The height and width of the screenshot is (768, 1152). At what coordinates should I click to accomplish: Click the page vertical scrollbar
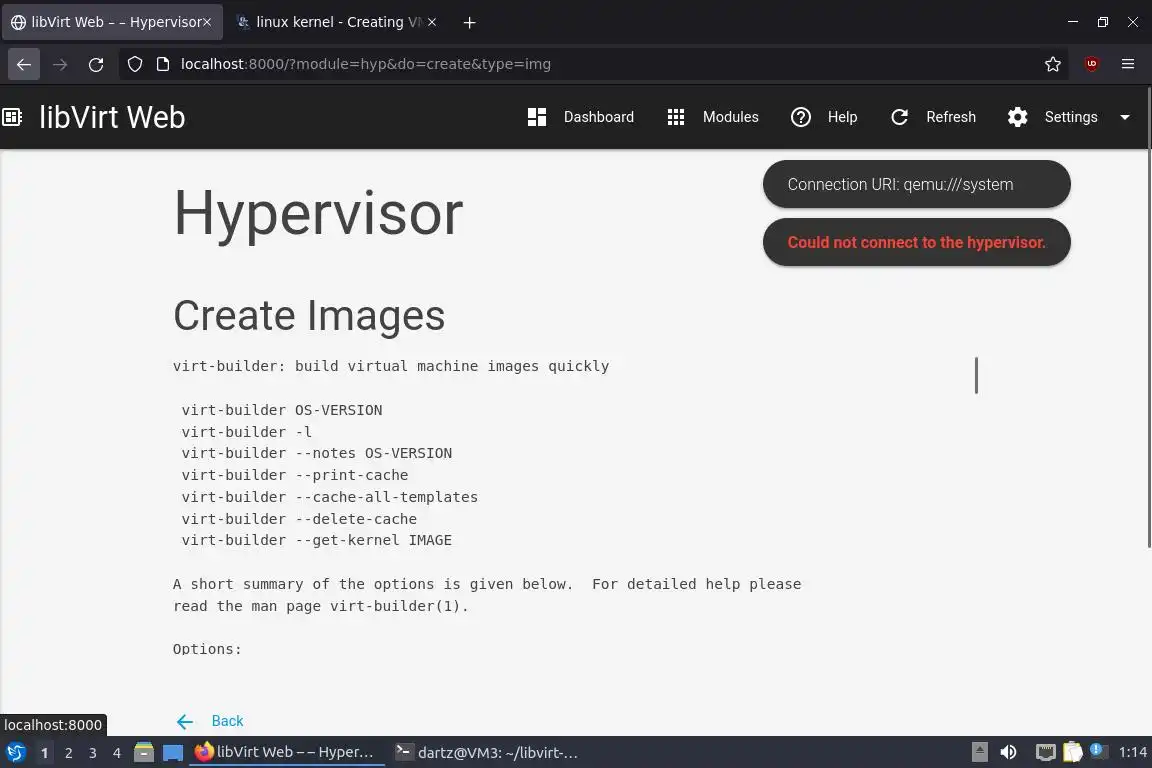pyautogui.click(x=1149, y=316)
